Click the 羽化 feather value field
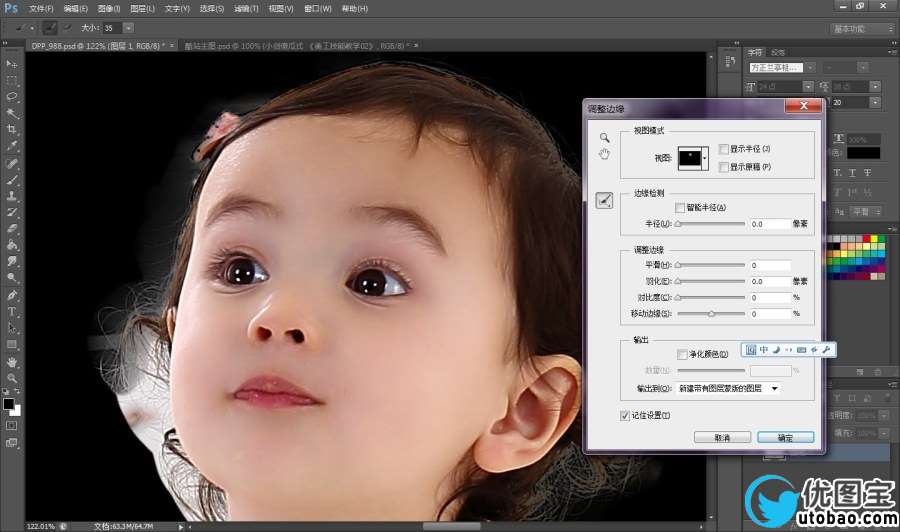 tap(770, 281)
